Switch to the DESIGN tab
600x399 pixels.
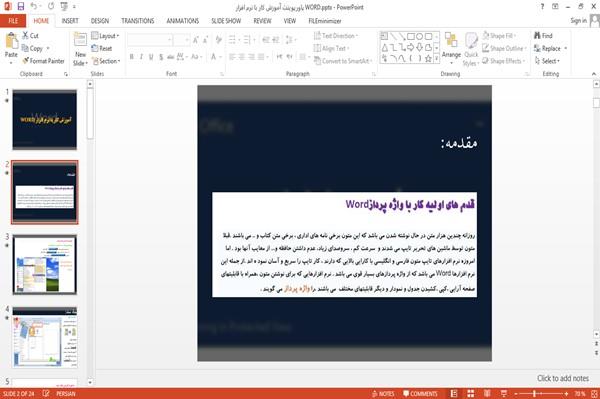pos(100,21)
